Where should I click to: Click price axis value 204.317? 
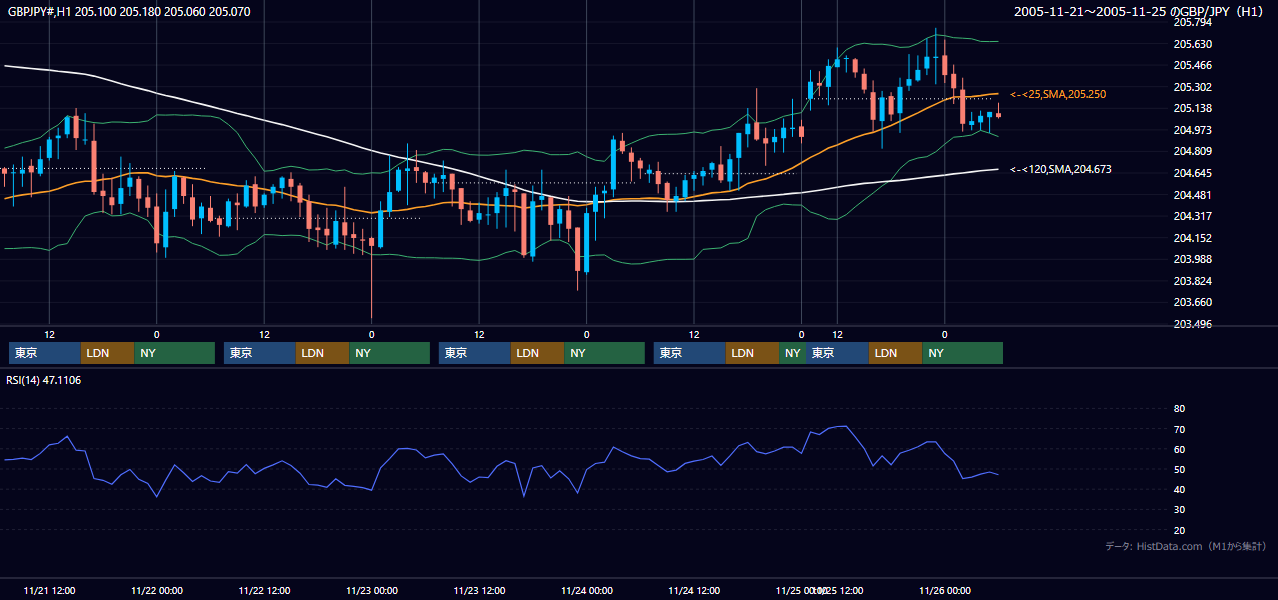(1192, 216)
